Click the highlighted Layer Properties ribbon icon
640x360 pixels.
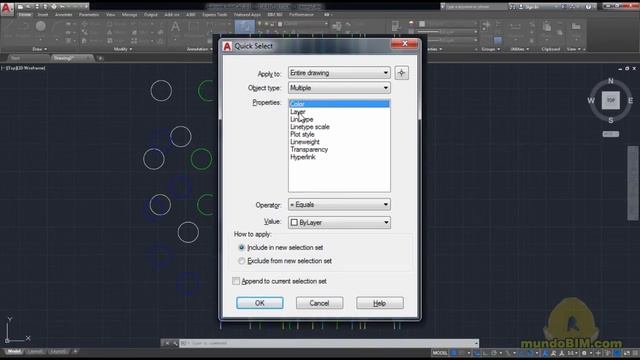pyautogui.click(x=245, y=27)
